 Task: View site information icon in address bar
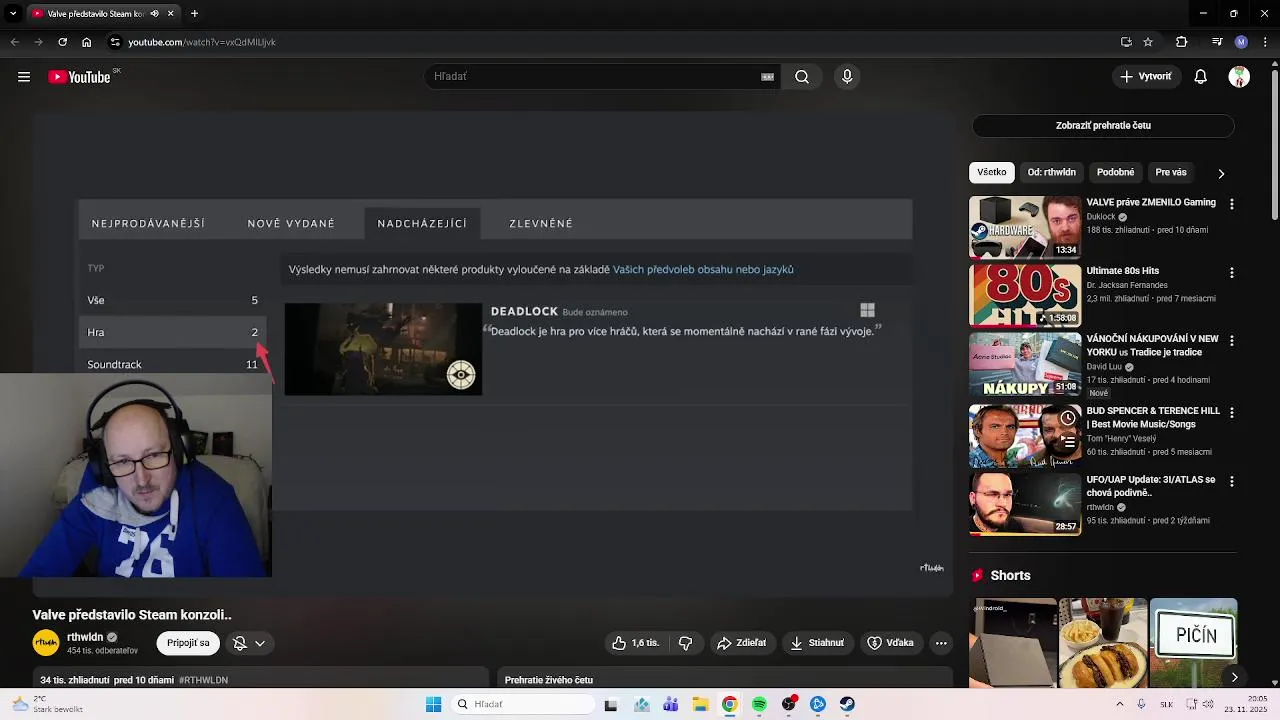tap(115, 42)
